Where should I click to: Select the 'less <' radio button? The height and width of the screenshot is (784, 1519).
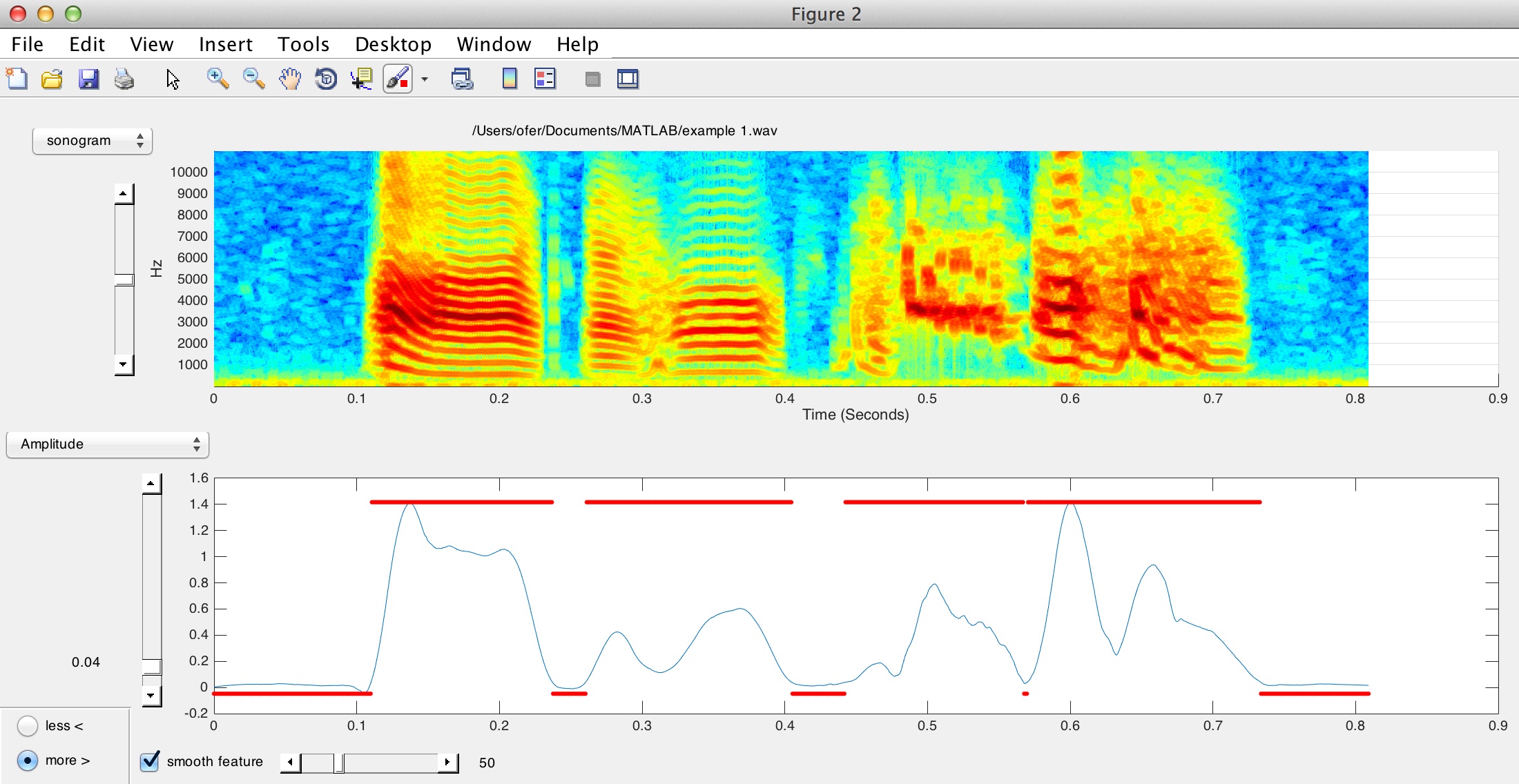tap(28, 726)
